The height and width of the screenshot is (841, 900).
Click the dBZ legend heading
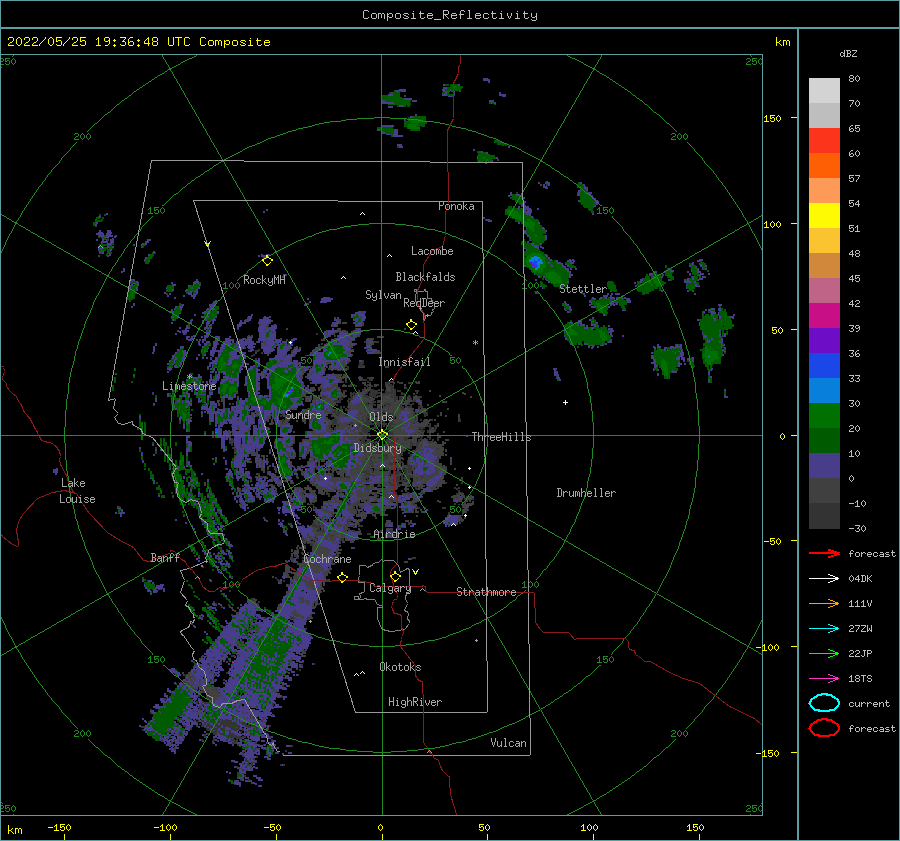click(848, 54)
